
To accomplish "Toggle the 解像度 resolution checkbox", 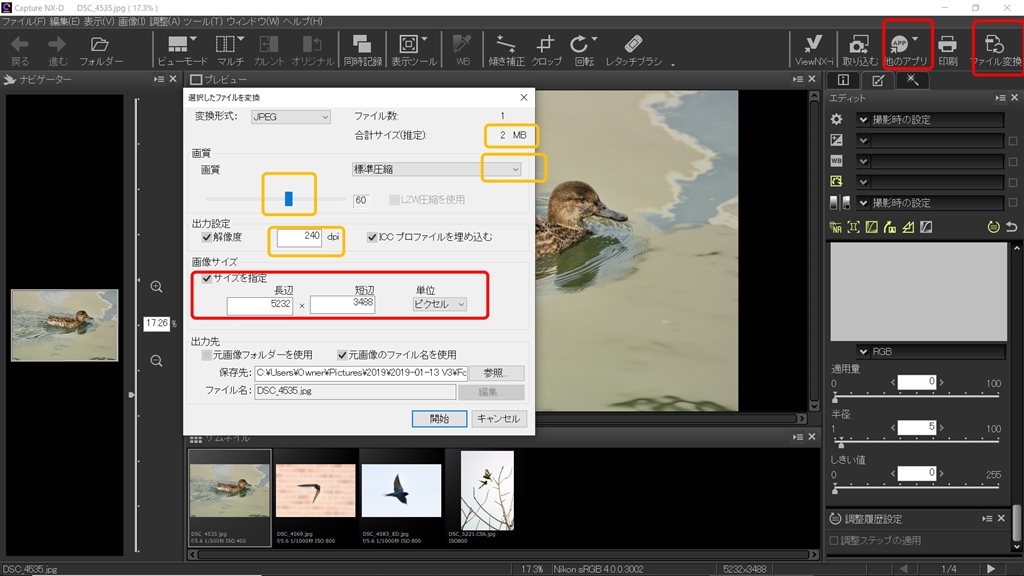I will tap(207, 238).
